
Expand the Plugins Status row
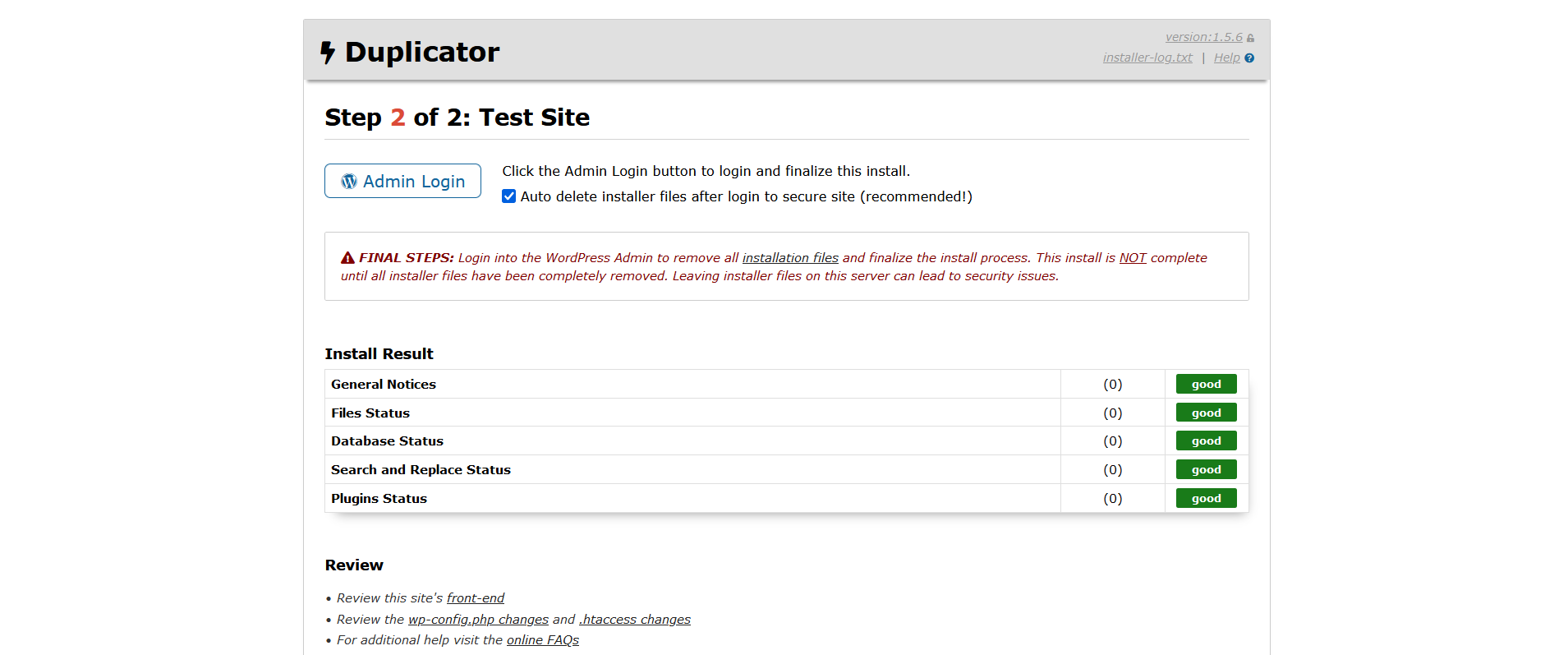[x=787, y=499]
